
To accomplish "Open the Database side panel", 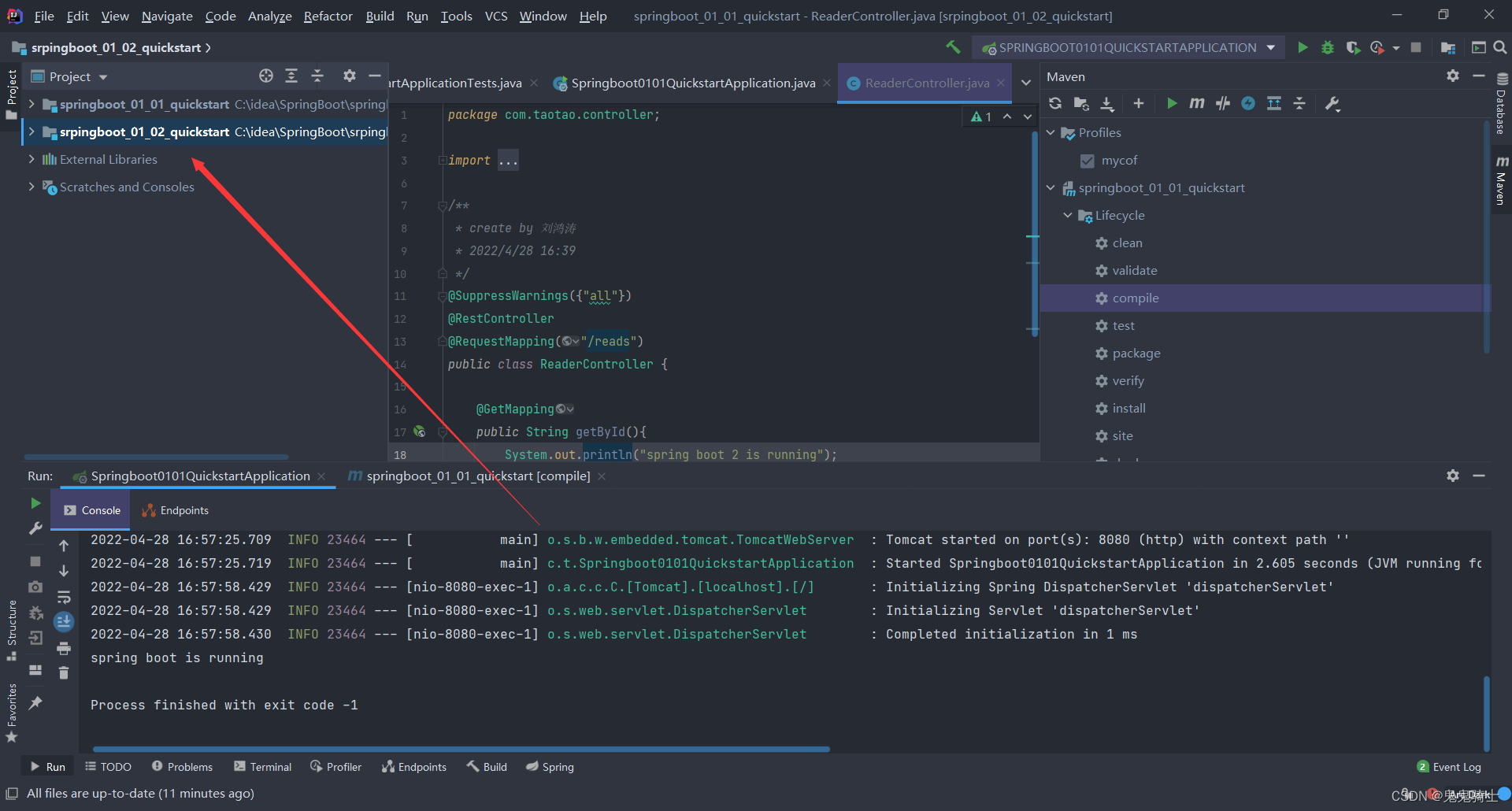I will click(x=1501, y=104).
